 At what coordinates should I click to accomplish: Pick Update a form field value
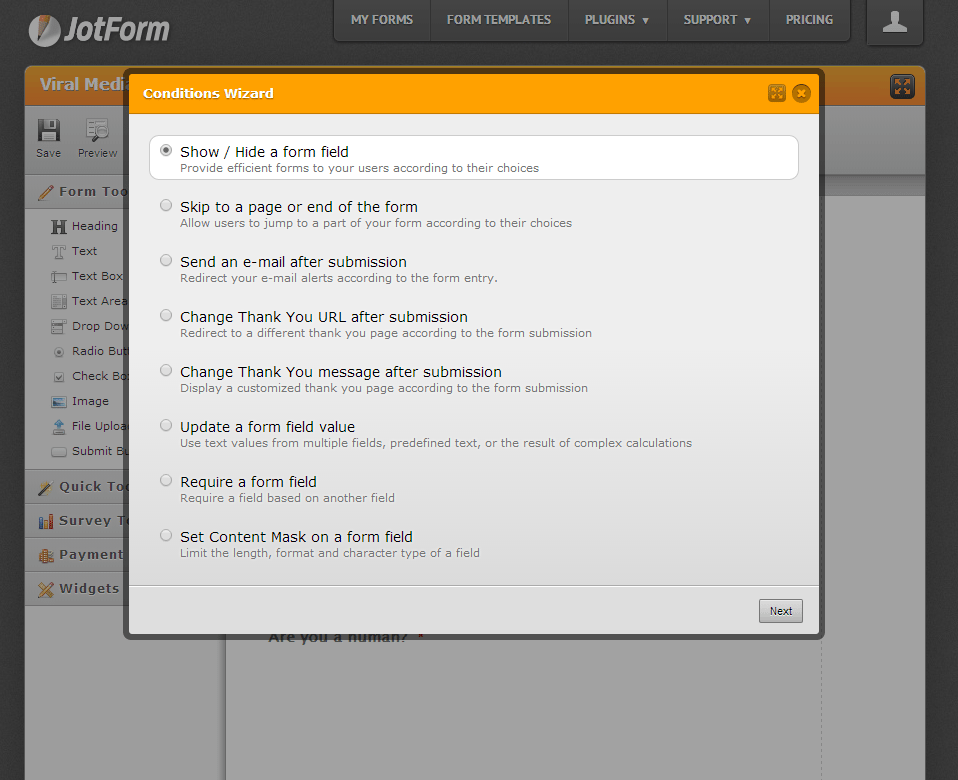pos(166,426)
